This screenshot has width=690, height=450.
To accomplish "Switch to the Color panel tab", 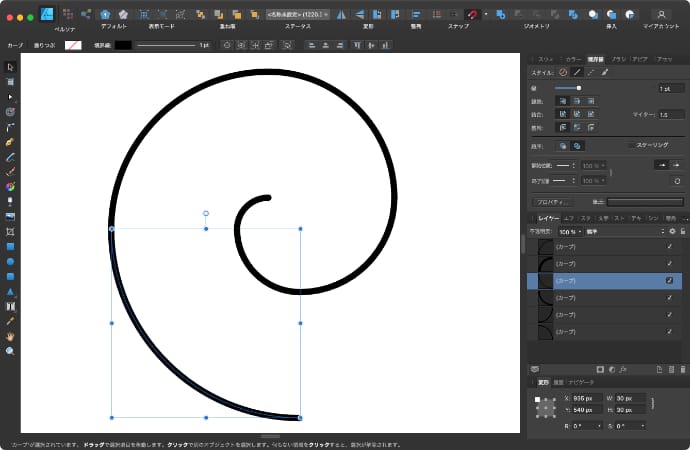I will (x=572, y=59).
